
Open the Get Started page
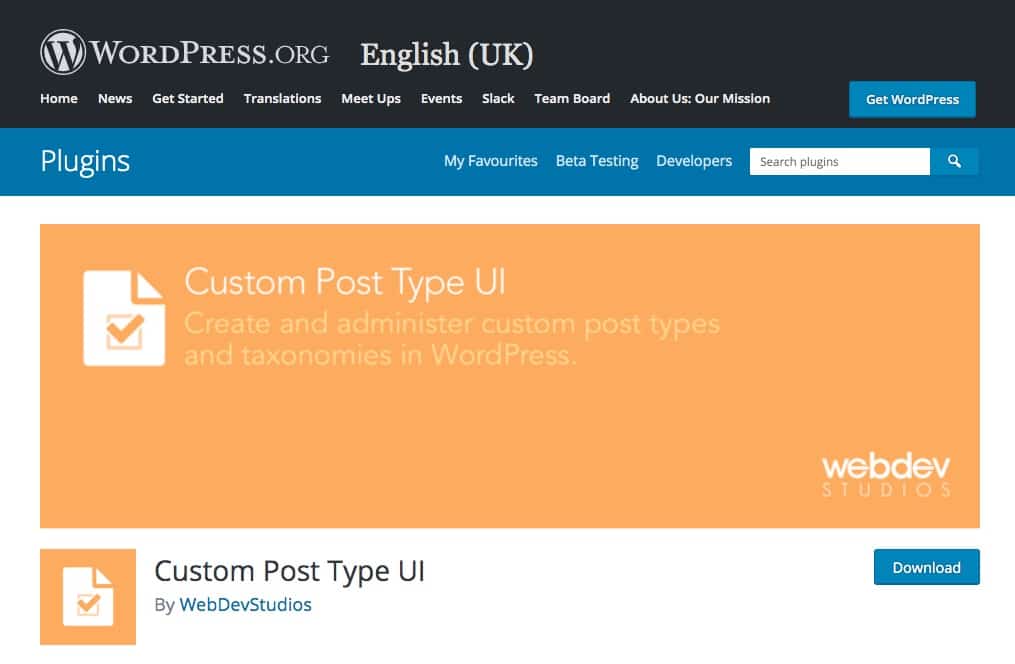(188, 99)
